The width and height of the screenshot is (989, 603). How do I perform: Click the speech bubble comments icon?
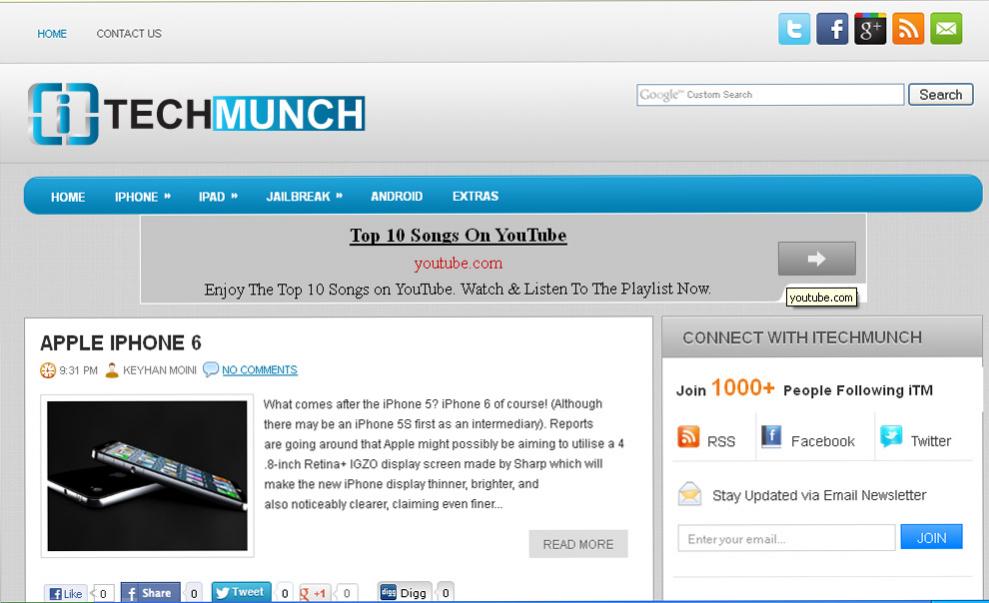[210, 370]
